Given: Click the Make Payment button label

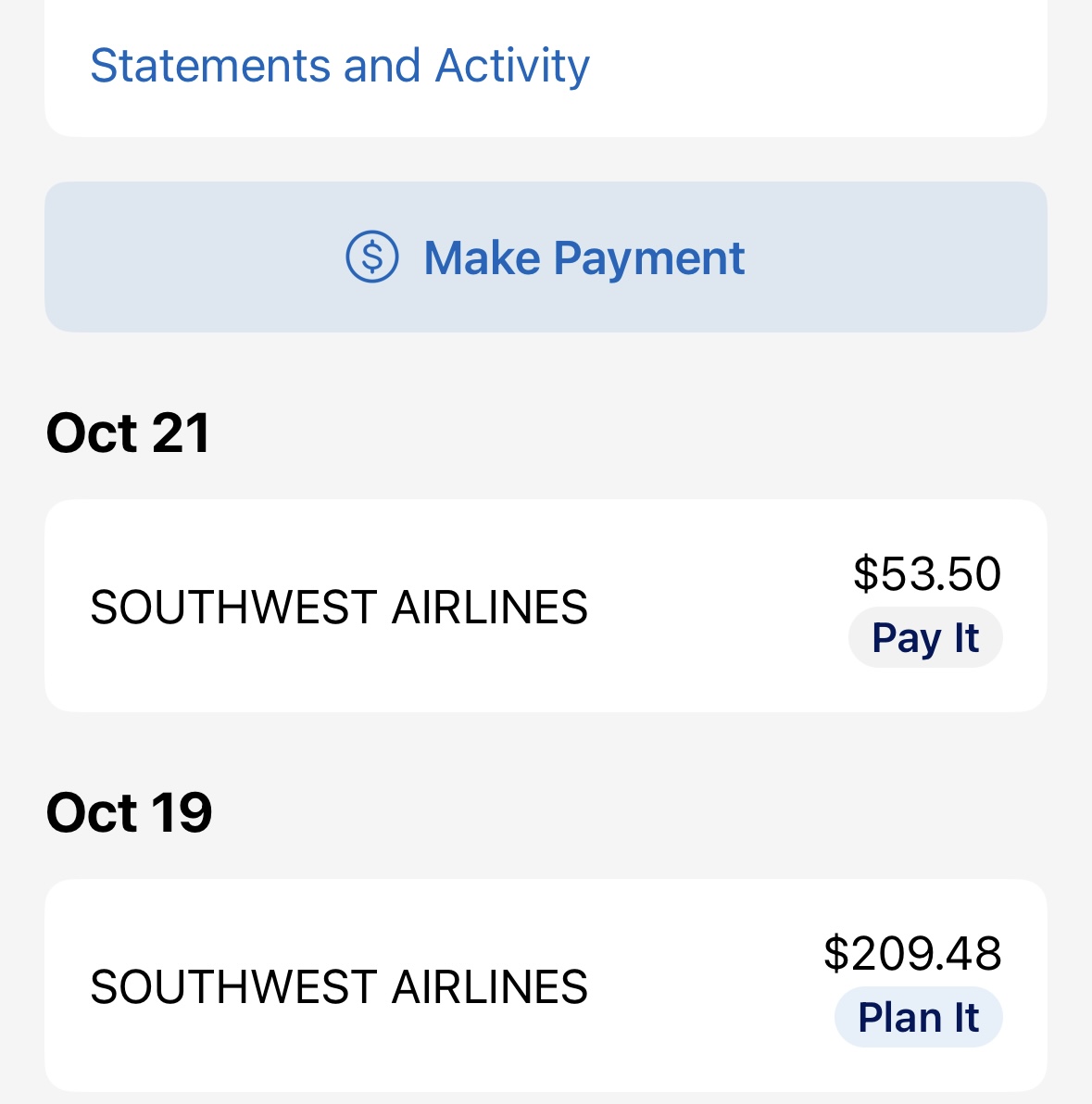Looking at the screenshot, I should point(584,258).
